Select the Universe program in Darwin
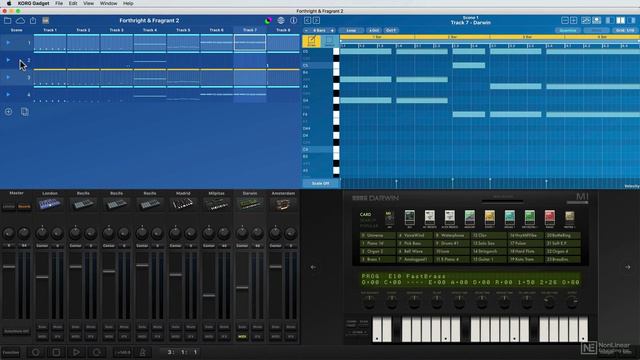Viewport: 640px width, 360px height. (377, 236)
